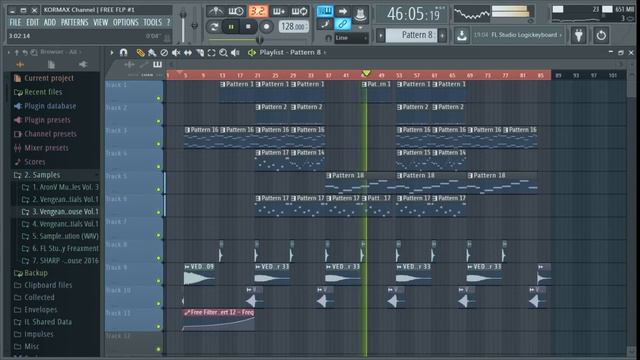Click the 128.000 tempo field
This screenshot has width=640, height=360.
(x=293, y=27)
